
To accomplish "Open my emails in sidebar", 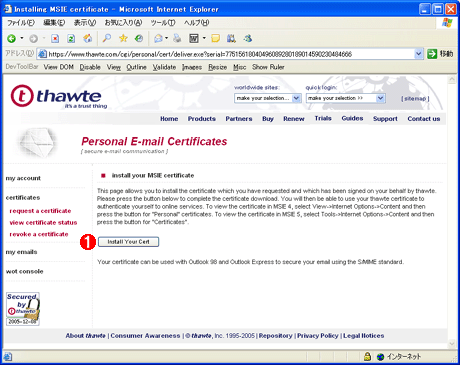I will point(21,252).
